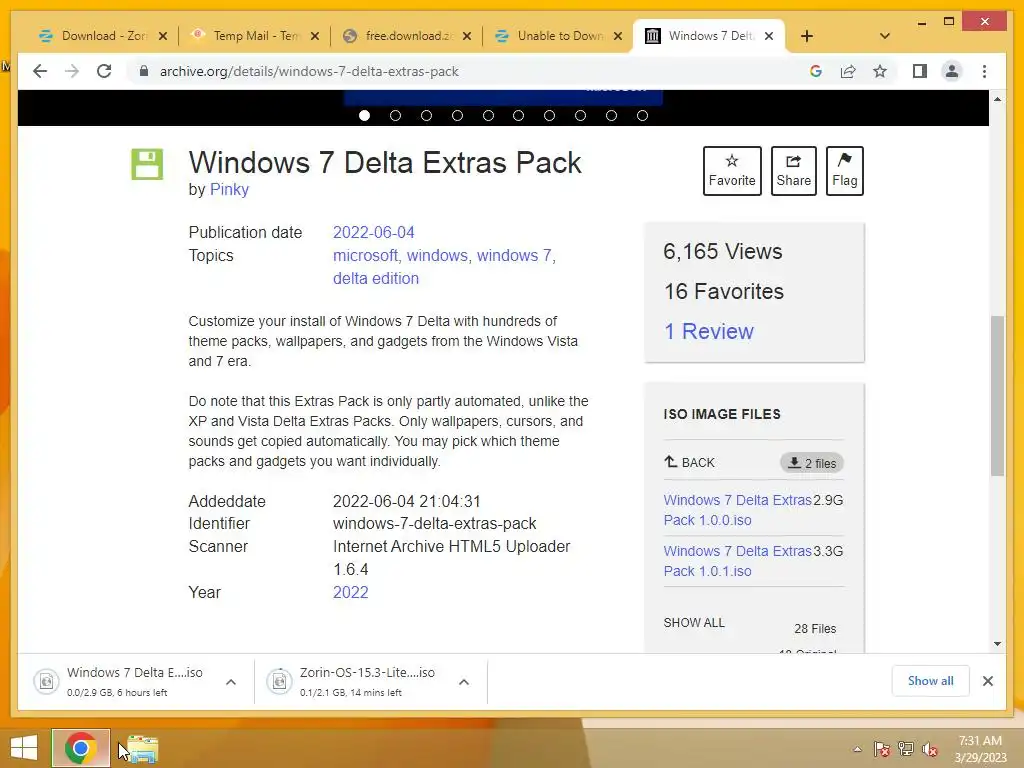Select fourth carousel dot
Image resolution: width=1024 pixels, height=768 pixels.
click(457, 116)
